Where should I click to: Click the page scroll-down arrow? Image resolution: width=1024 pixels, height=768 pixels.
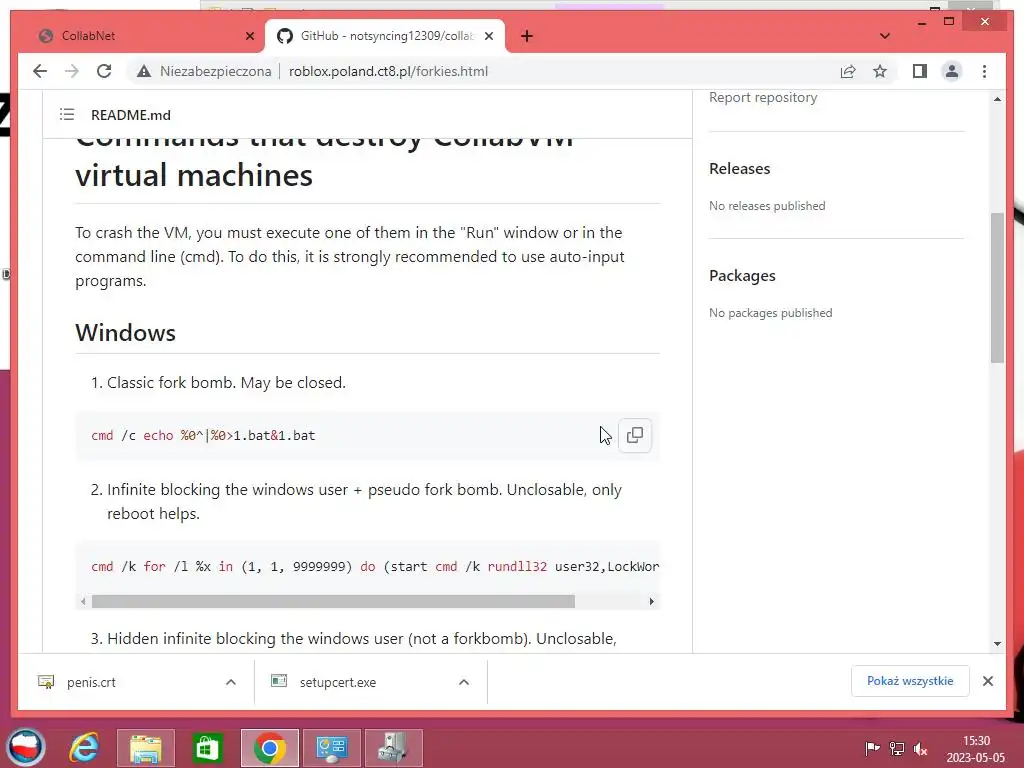tap(997, 644)
